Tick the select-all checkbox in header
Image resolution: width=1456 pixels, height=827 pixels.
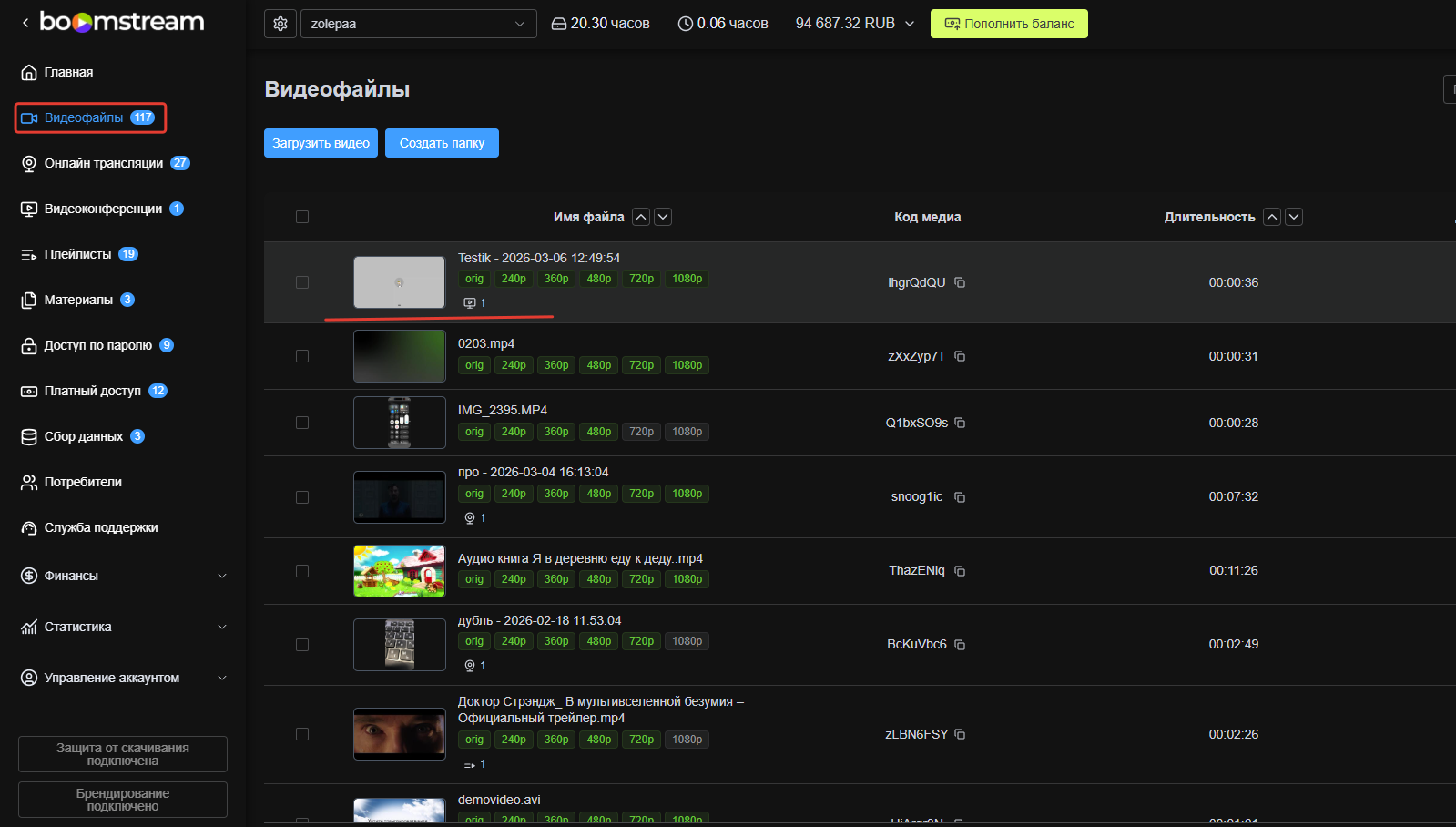[302, 217]
